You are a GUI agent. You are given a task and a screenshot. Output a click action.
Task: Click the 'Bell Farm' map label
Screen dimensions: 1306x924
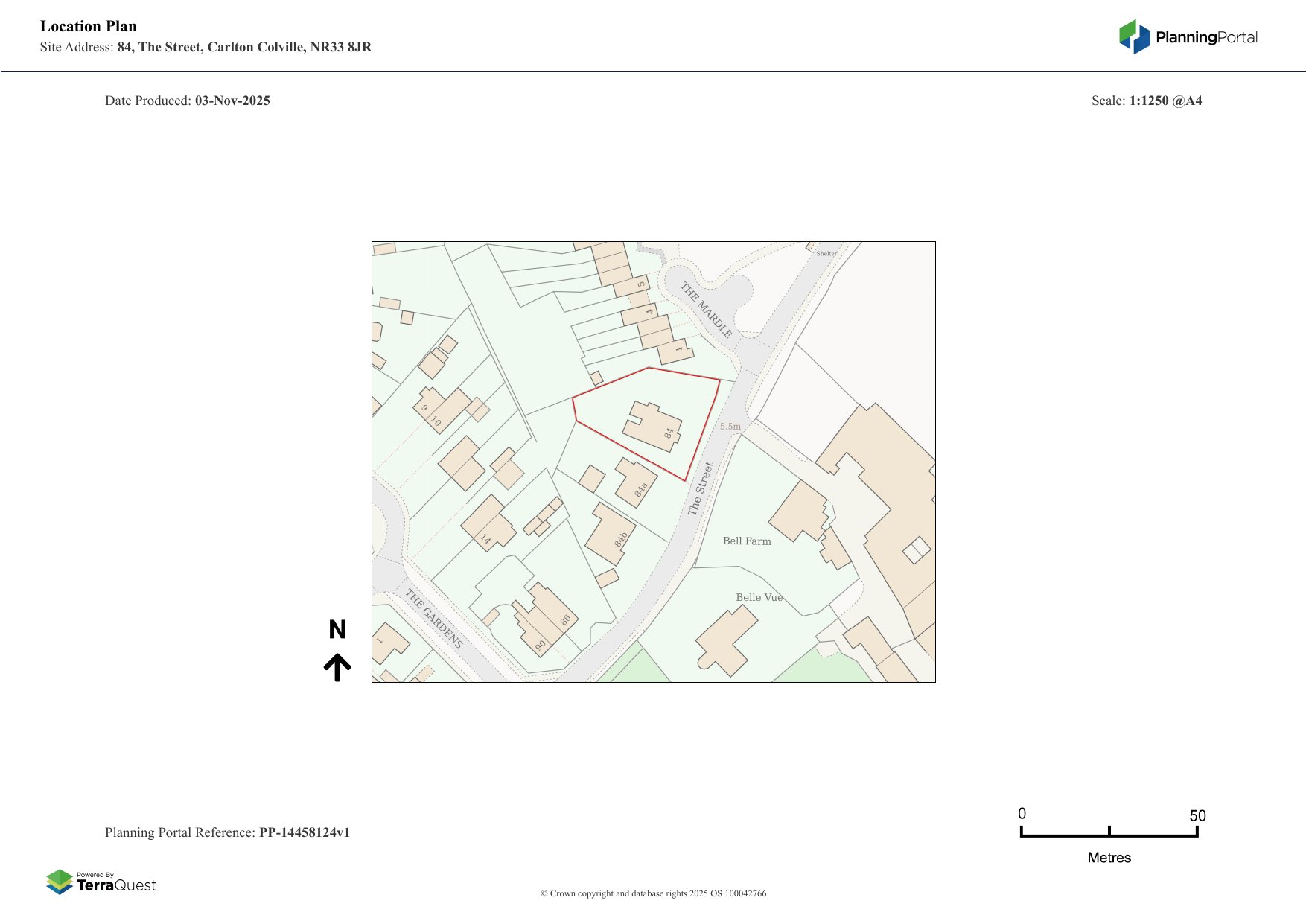pyautogui.click(x=747, y=541)
